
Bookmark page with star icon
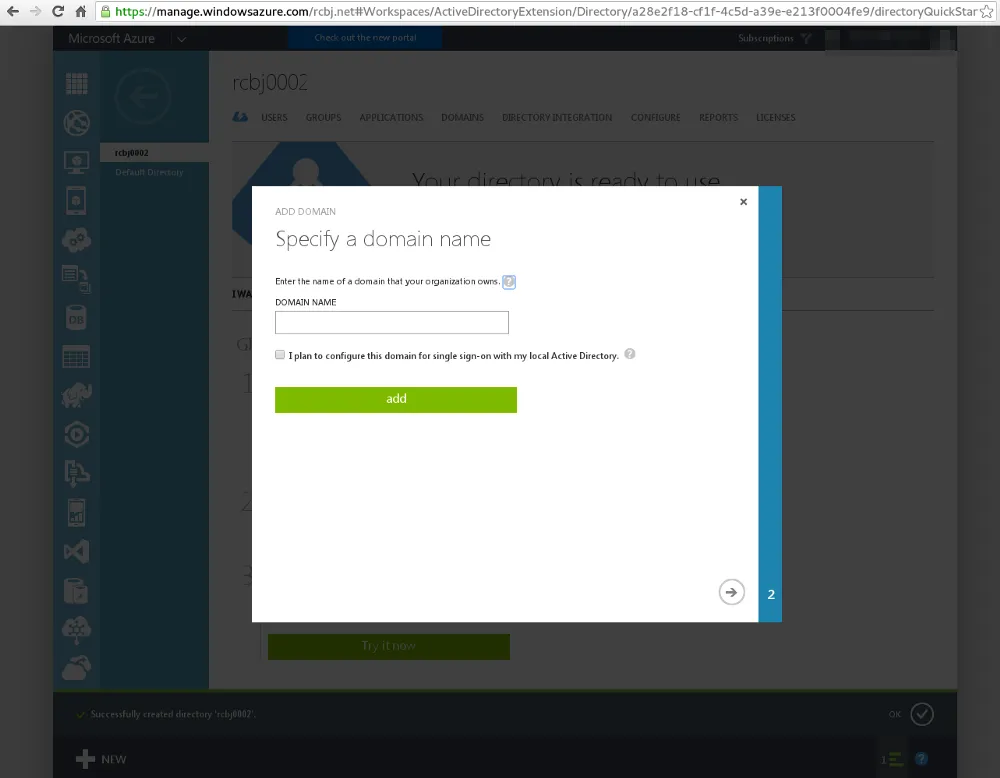pyautogui.click(x=987, y=11)
